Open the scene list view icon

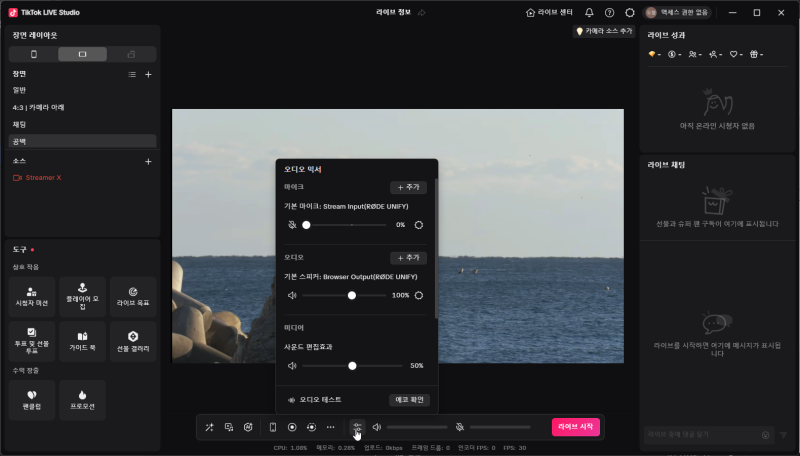[x=132, y=74]
